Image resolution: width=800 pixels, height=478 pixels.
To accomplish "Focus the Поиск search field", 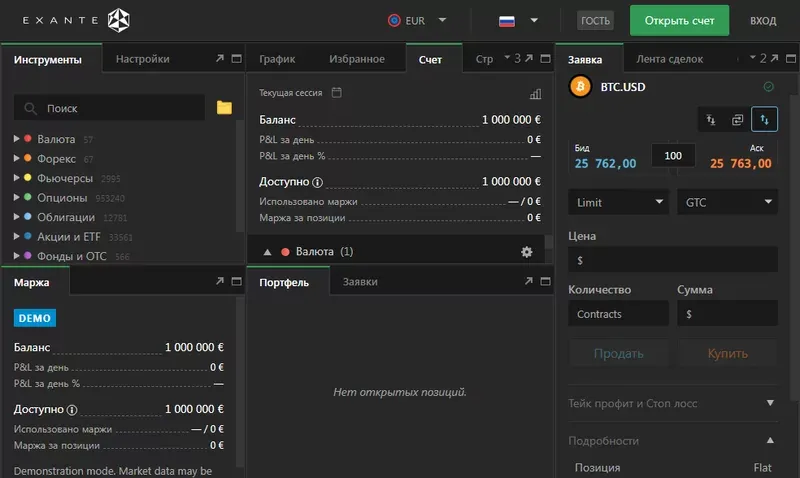I will tap(109, 108).
